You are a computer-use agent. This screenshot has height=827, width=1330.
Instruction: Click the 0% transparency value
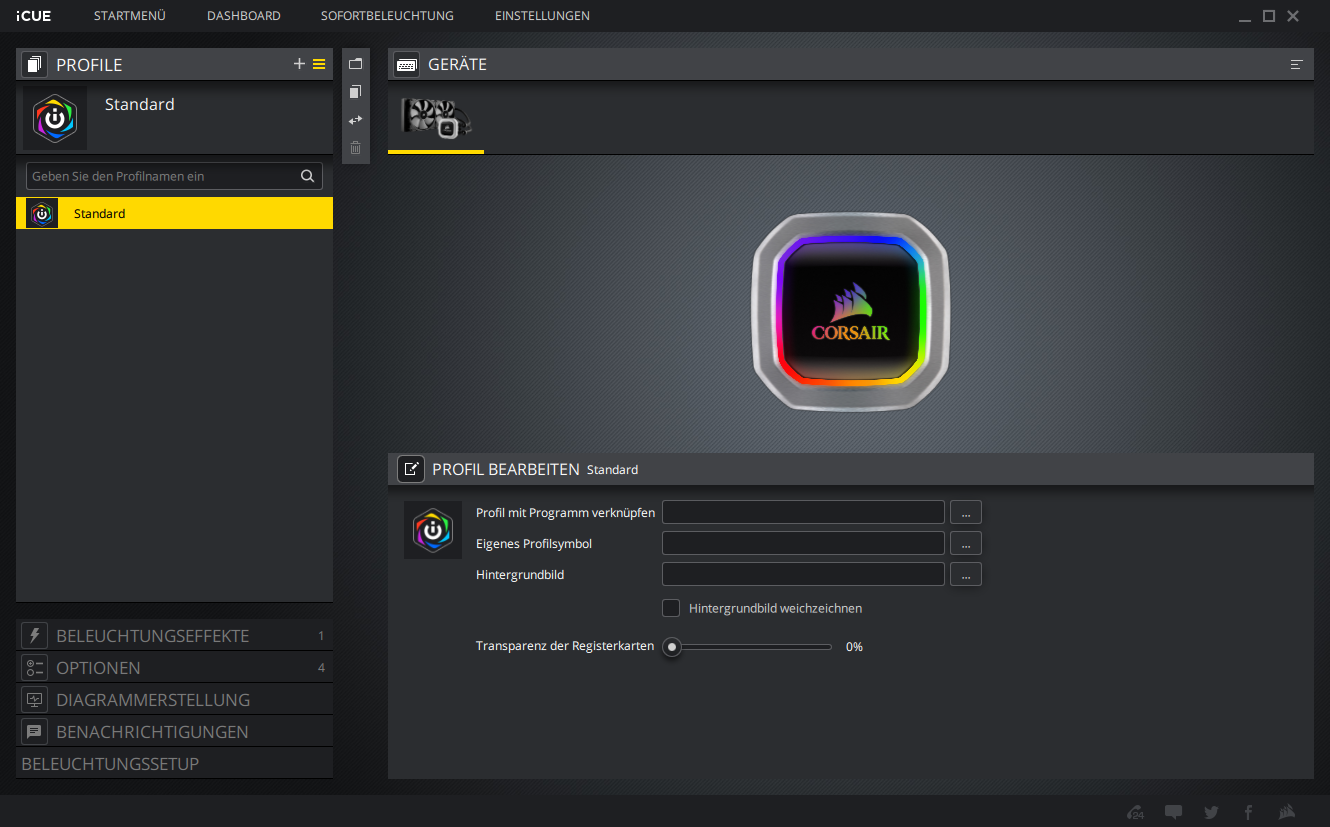(854, 647)
